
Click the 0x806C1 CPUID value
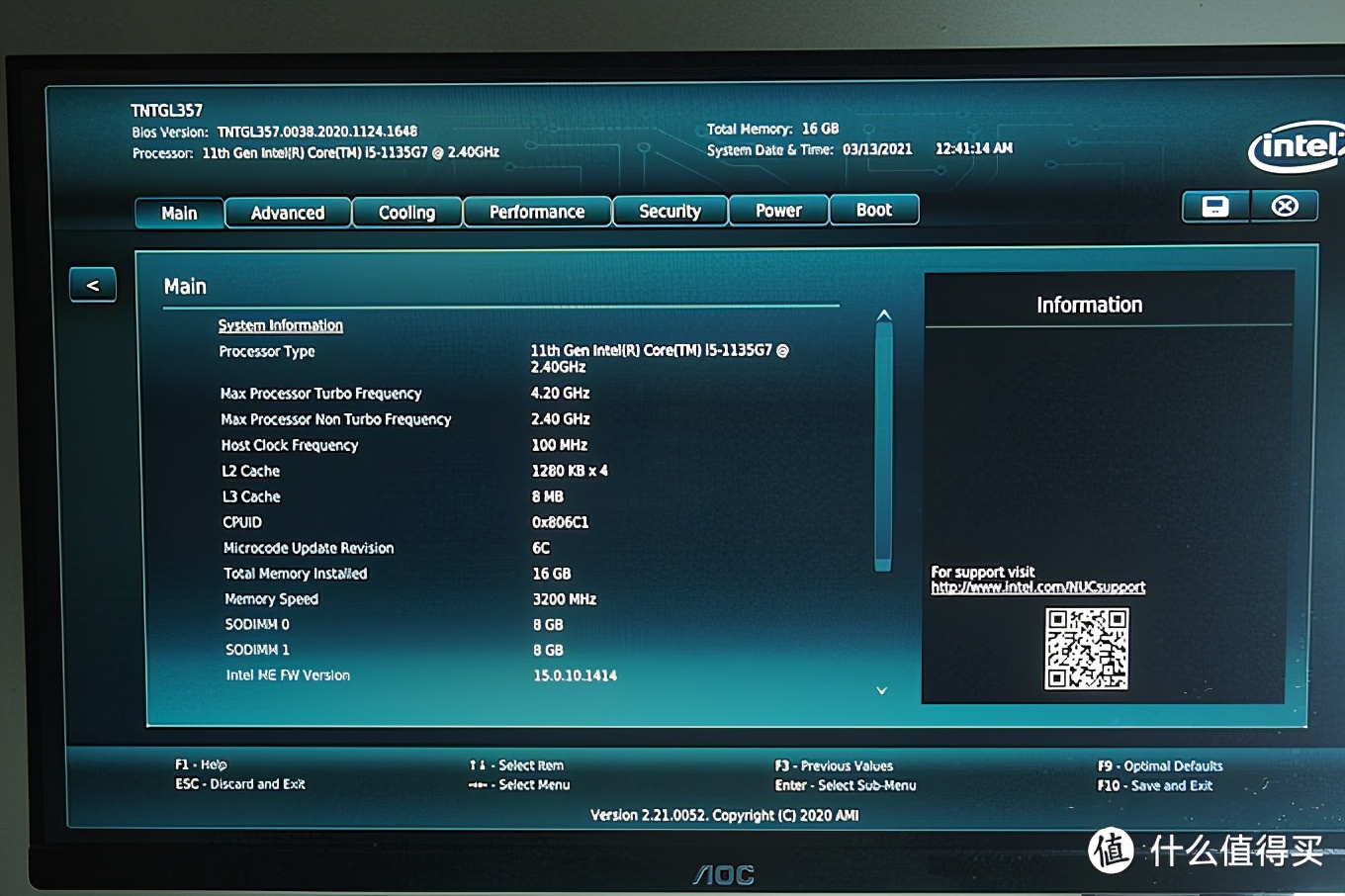point(561,522)
